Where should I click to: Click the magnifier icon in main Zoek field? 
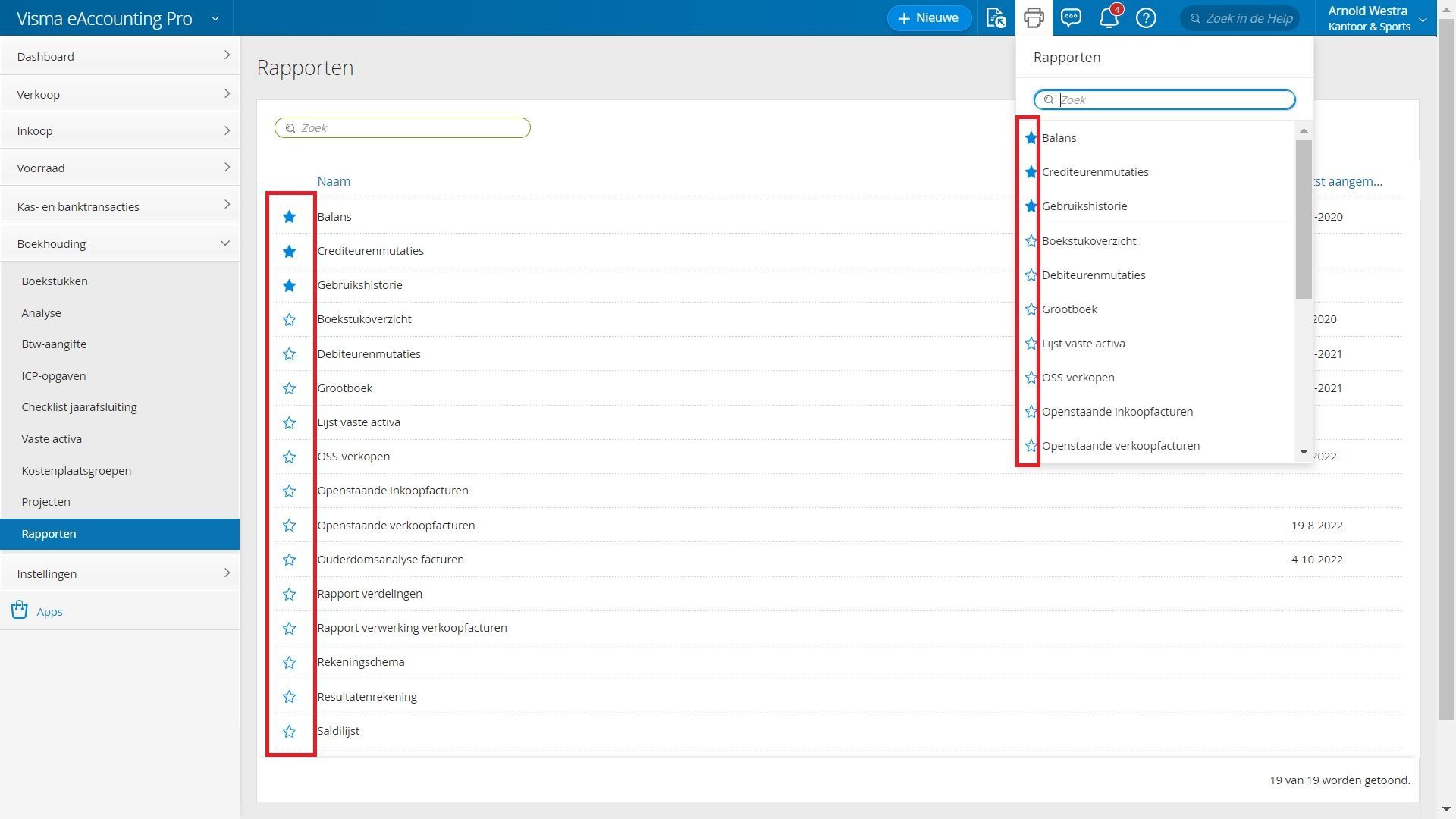(x=290, y=128)
